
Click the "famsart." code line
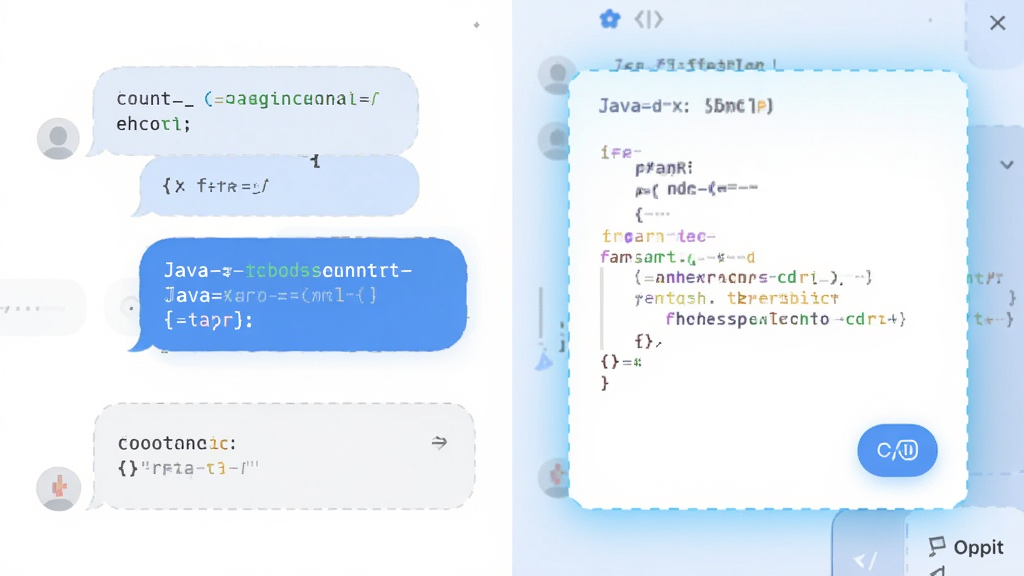pyautogui.click(x=678, y=257)
